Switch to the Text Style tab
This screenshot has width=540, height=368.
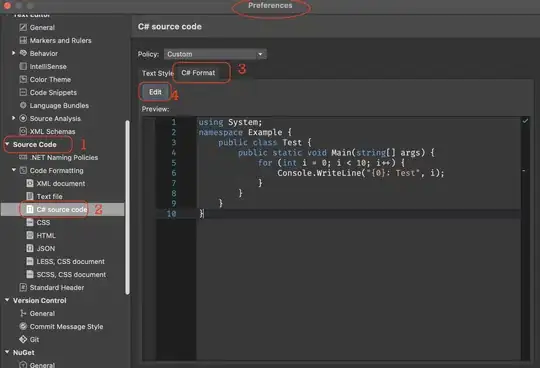(x=158, y=73)
